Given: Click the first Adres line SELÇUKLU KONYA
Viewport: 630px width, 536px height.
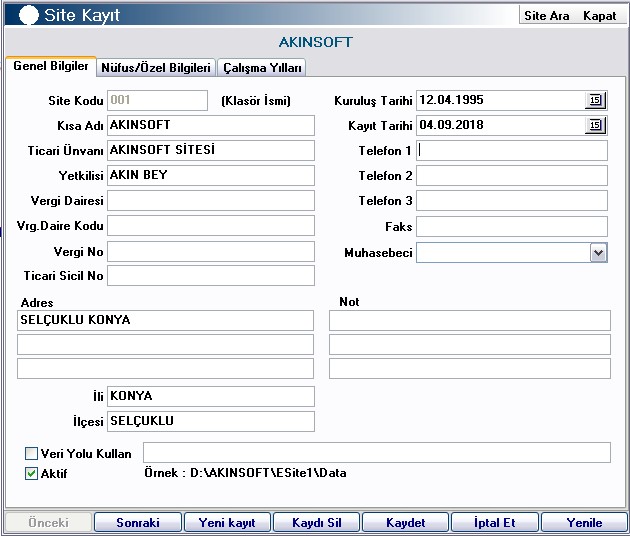Looking at the screenshot, I should tap(165, 320).
